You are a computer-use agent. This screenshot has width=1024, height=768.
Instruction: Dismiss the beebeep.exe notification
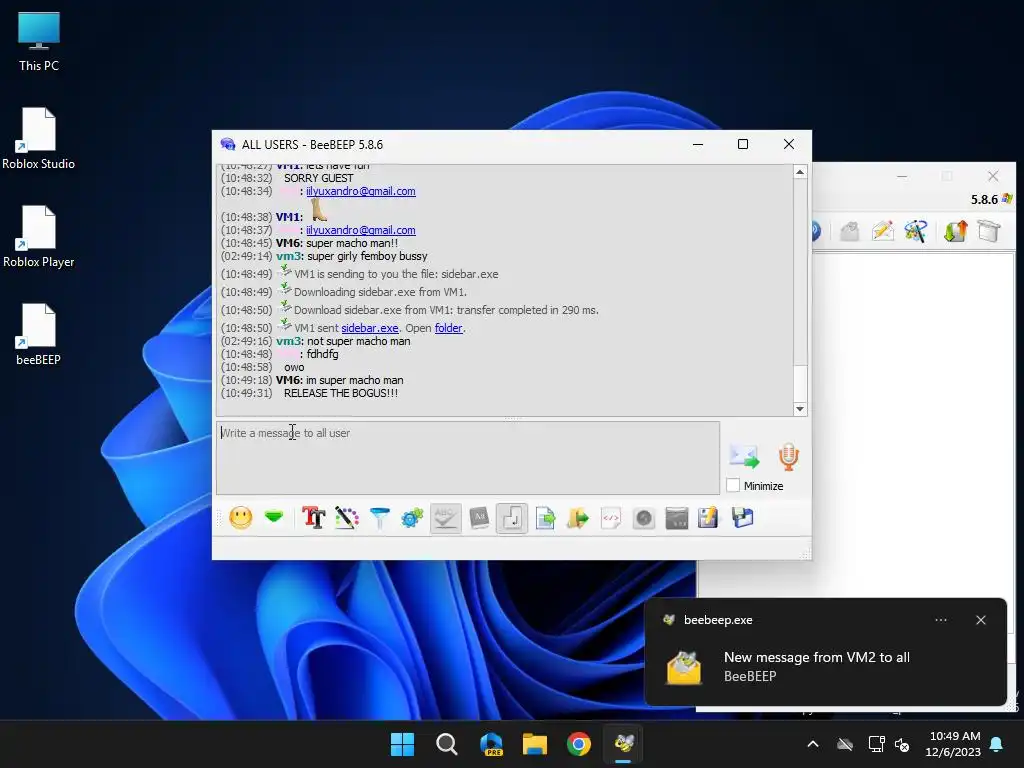(x=981, y=620)
